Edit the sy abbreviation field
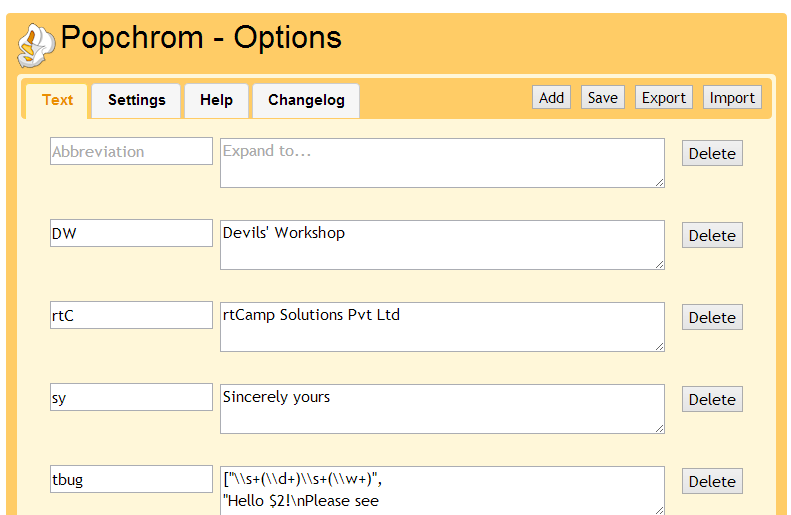Screen dimensions: 791x515 point(131,397)
